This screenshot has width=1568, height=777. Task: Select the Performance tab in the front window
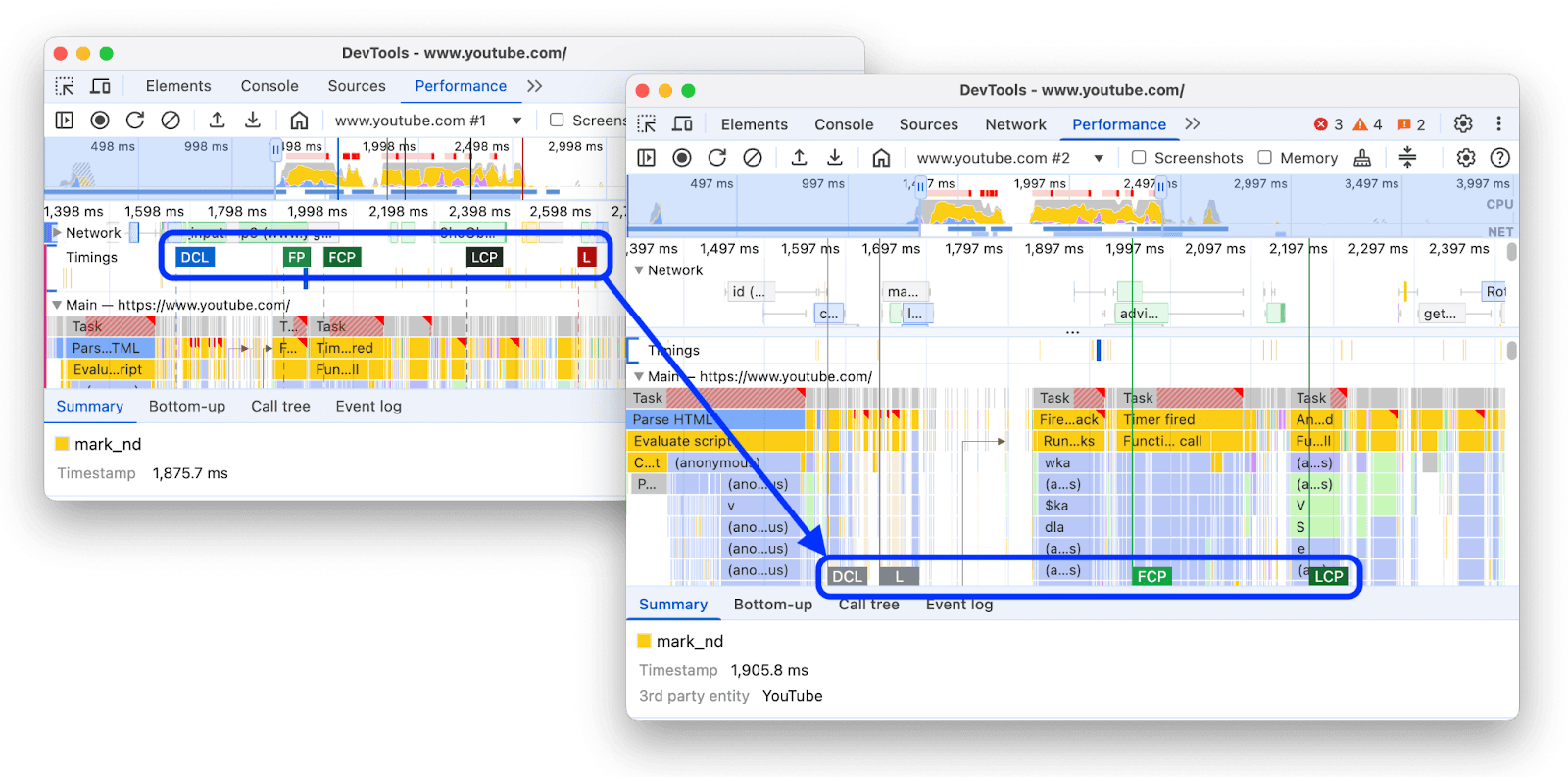click(1119, 124)
